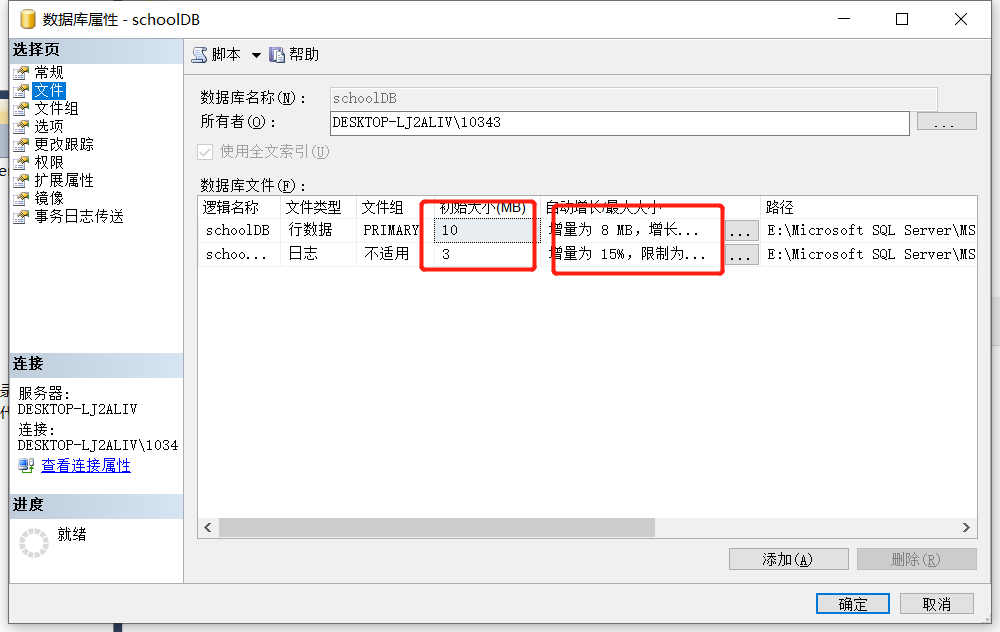The width and height of the screenshot is (1000, 632).
Task: Open the 权限 page icon
Action: [x=21, y=163]
